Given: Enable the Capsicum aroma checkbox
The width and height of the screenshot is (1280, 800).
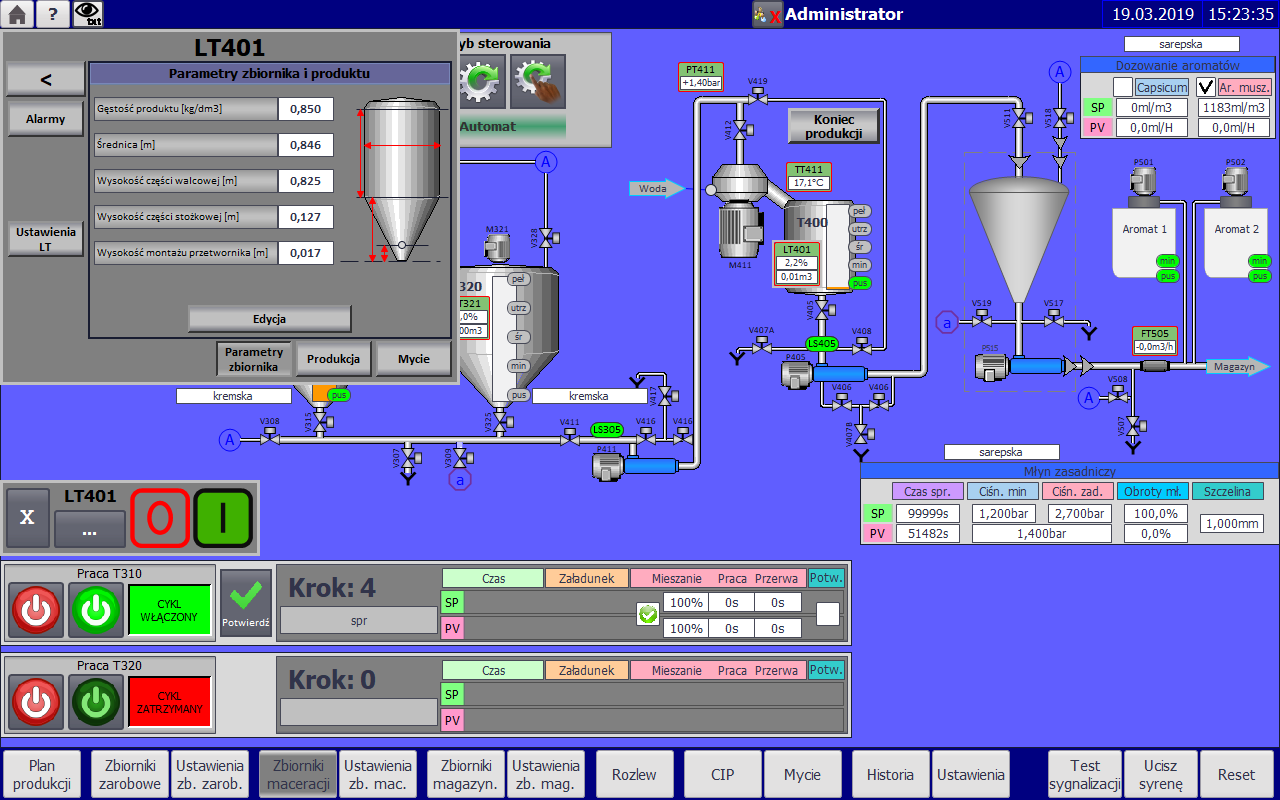Looking at the screenshot, I should point(1123,87).
